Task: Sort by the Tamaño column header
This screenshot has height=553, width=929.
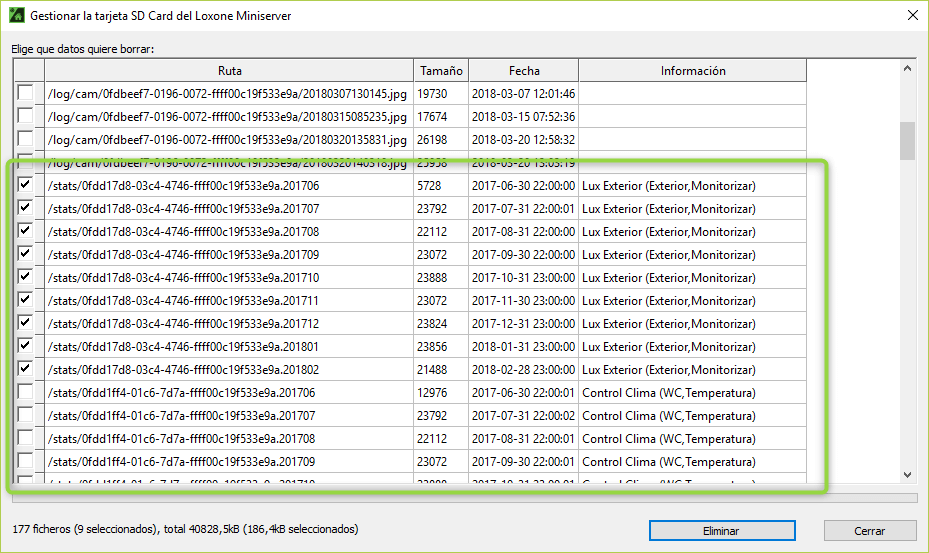Action: point(441,71)
